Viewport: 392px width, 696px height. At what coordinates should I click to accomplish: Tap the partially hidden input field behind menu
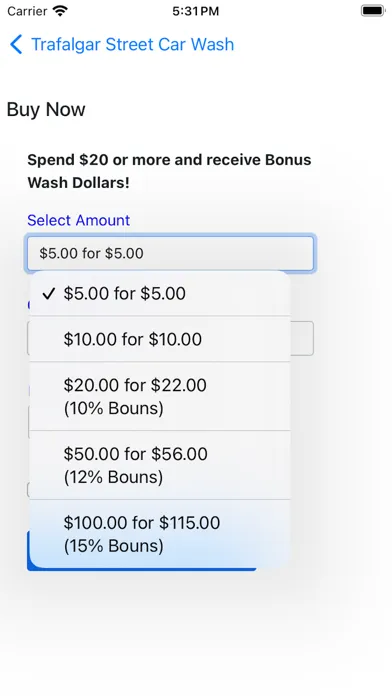pyautogui.click(x=302, y=338)
